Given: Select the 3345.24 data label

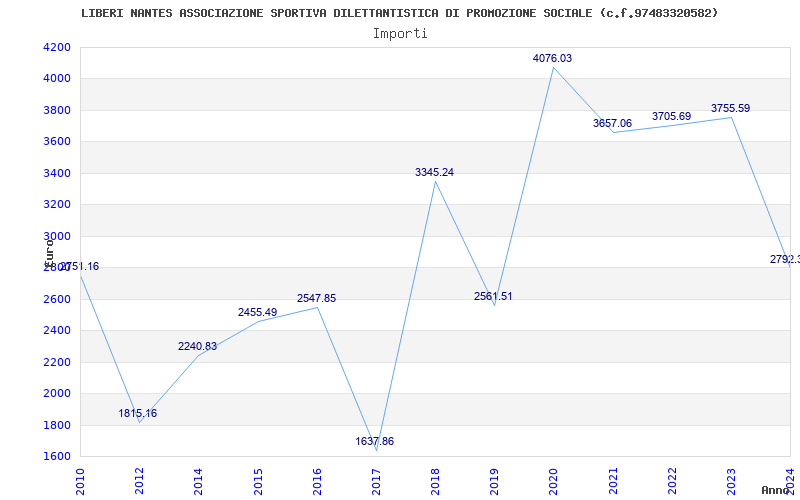Looking at the screenshot, I should [434, 172].
